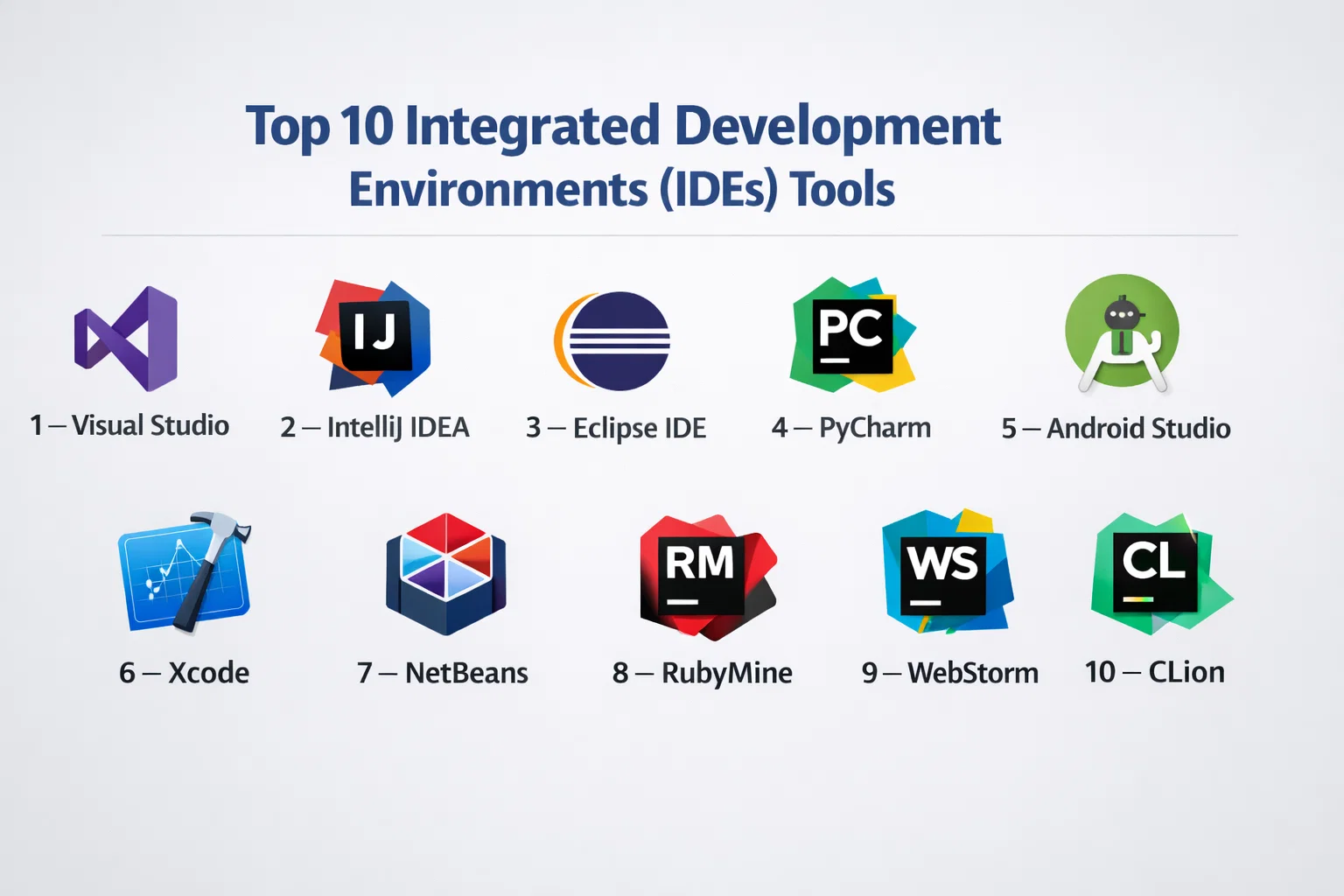Screen dimensions: 1344x896
Task: Click the '2 – IntelliJ IDEA' label
Action: (x=374, y=427)
